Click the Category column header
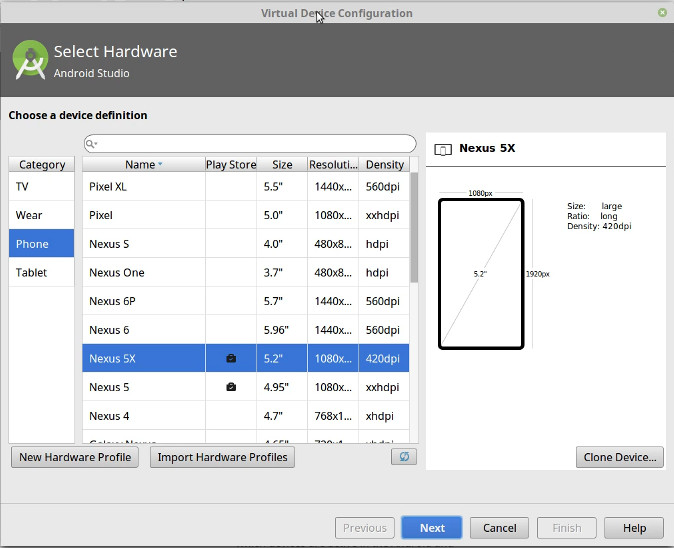 pos(42,164)
